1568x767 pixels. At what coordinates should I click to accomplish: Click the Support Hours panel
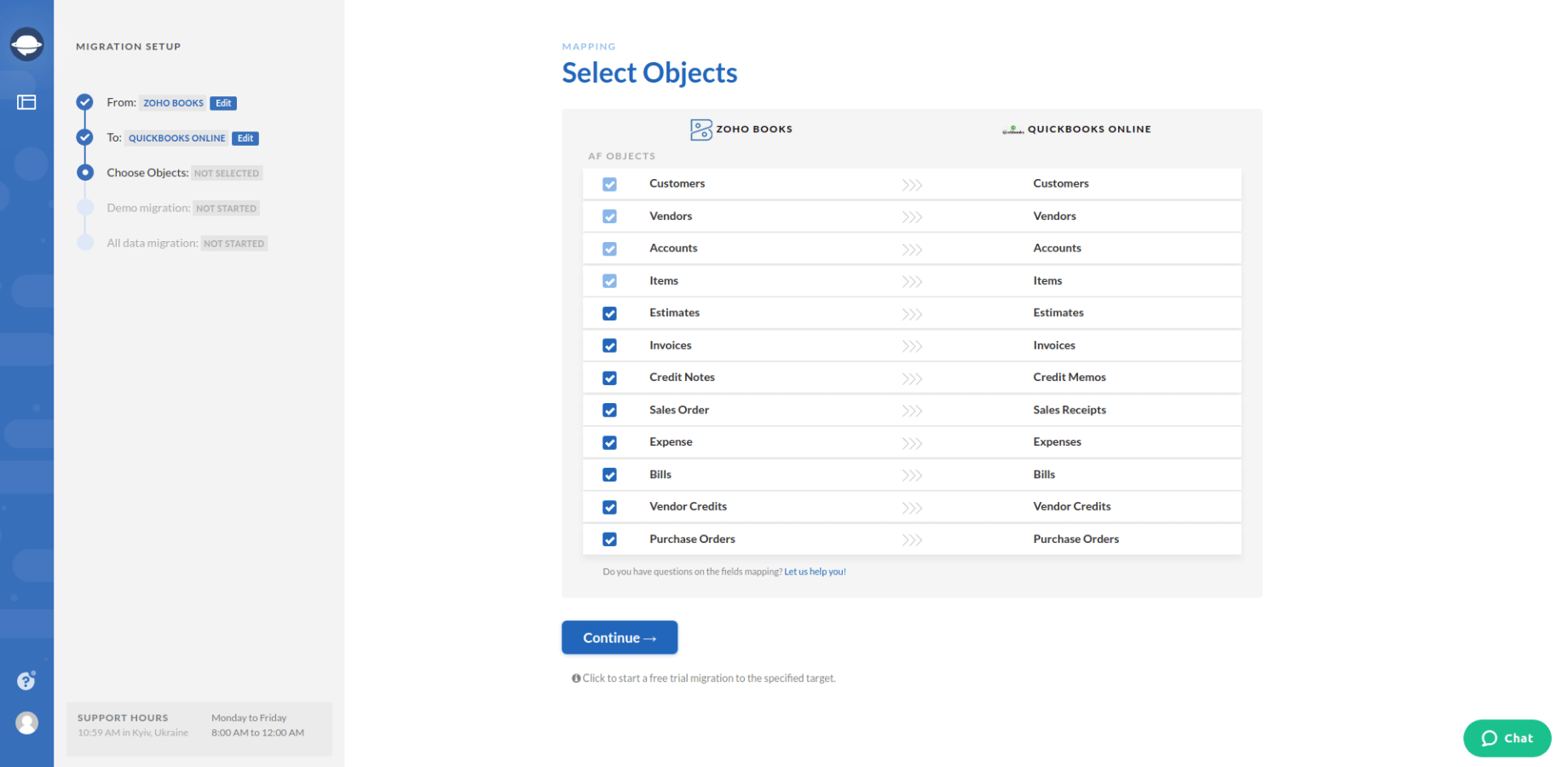[199, 729]
